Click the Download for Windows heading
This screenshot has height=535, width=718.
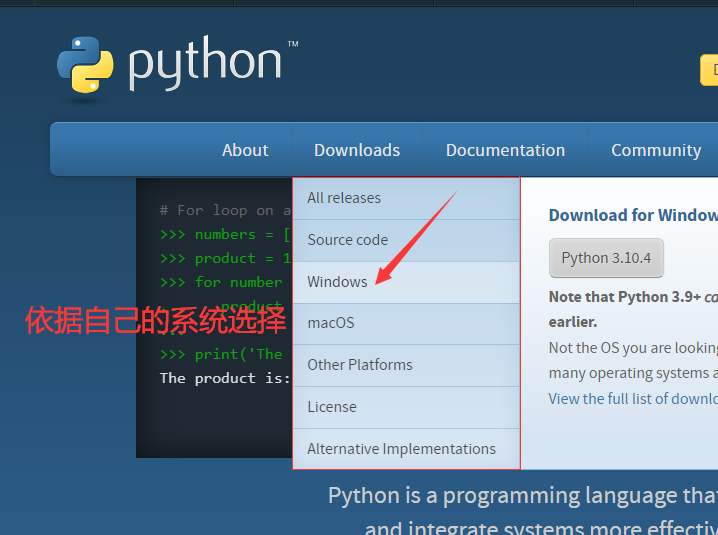[x=633, y=215]
